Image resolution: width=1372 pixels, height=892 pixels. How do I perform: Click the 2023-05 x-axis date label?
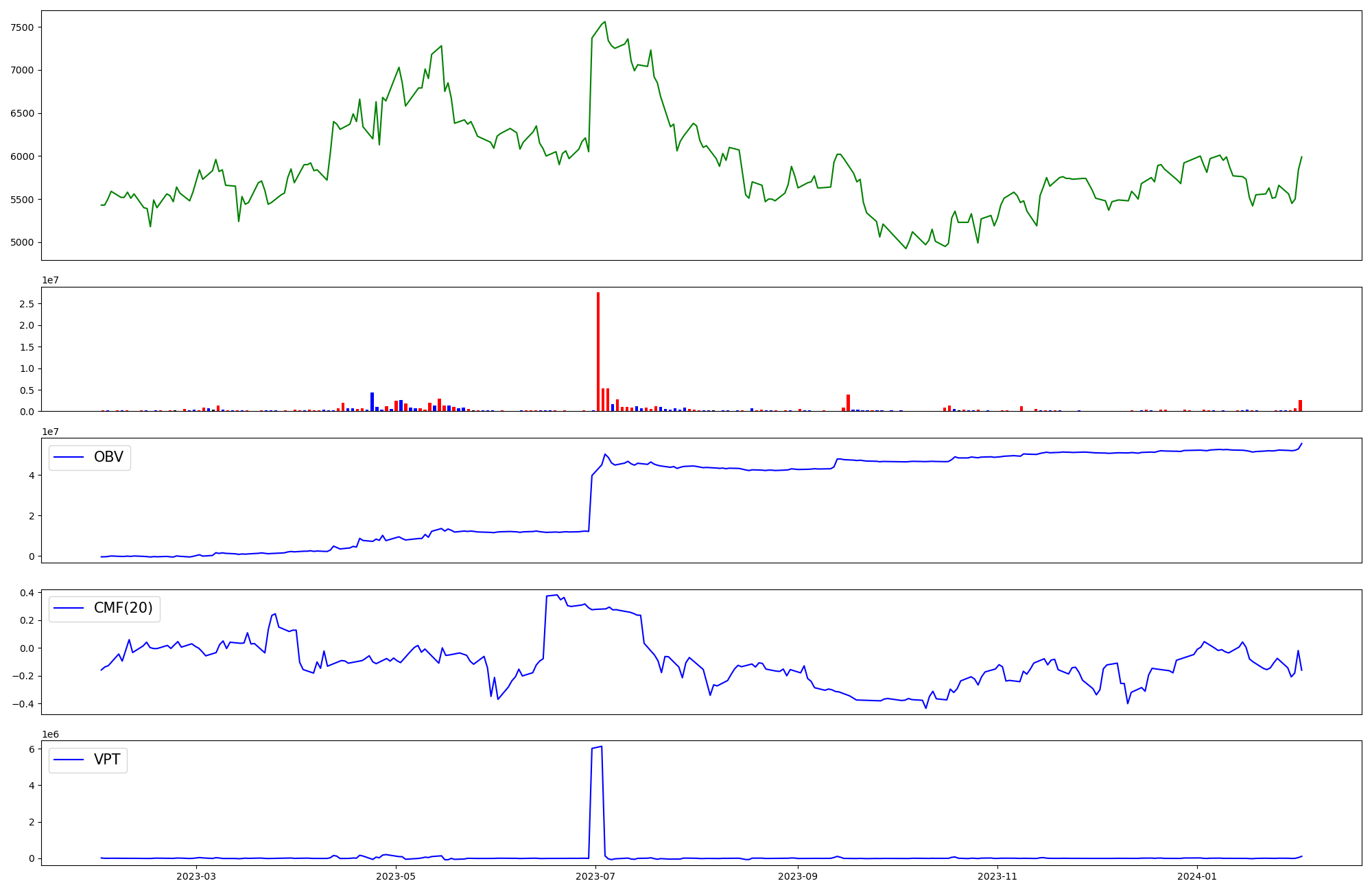(396, 876)
